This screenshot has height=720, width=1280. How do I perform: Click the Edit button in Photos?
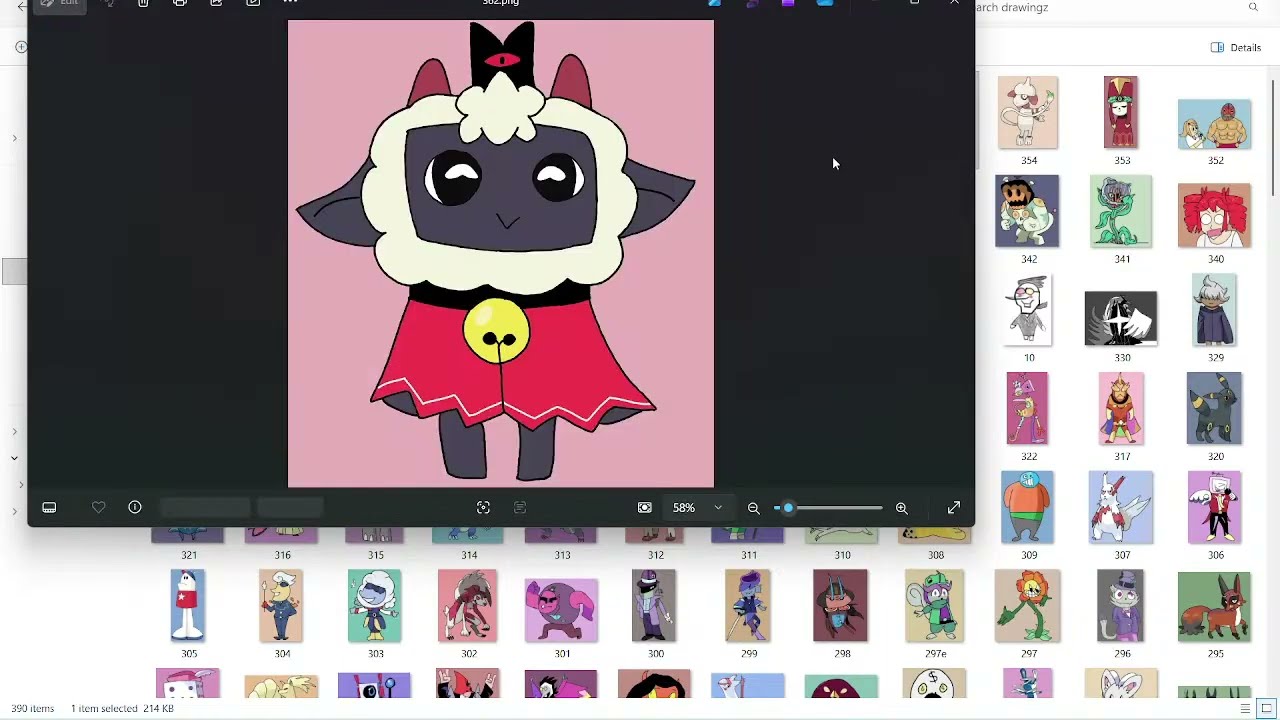59,3
